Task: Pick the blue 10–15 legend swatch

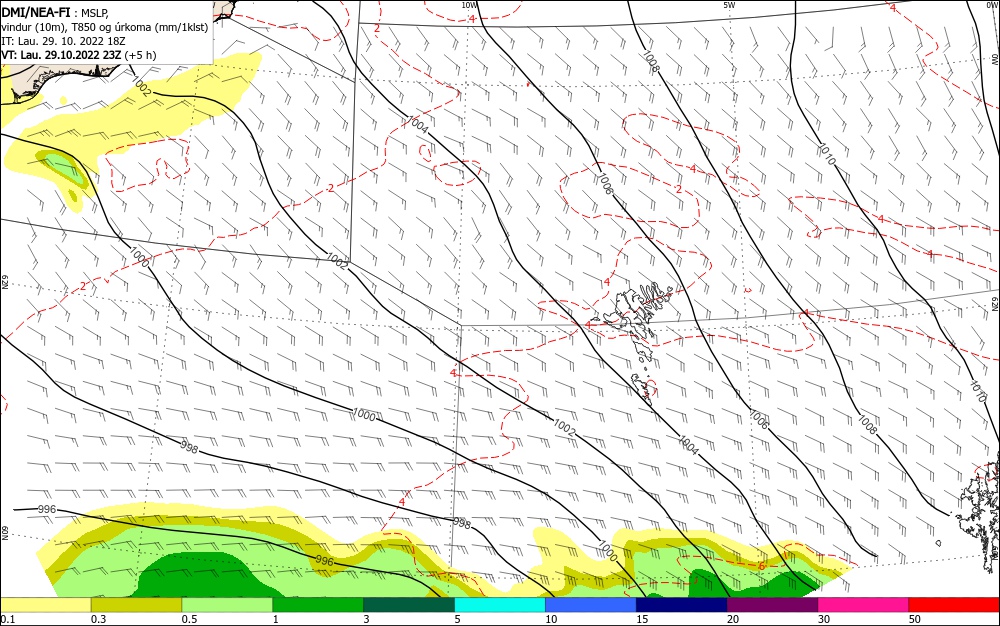Action: click(591, 605)
